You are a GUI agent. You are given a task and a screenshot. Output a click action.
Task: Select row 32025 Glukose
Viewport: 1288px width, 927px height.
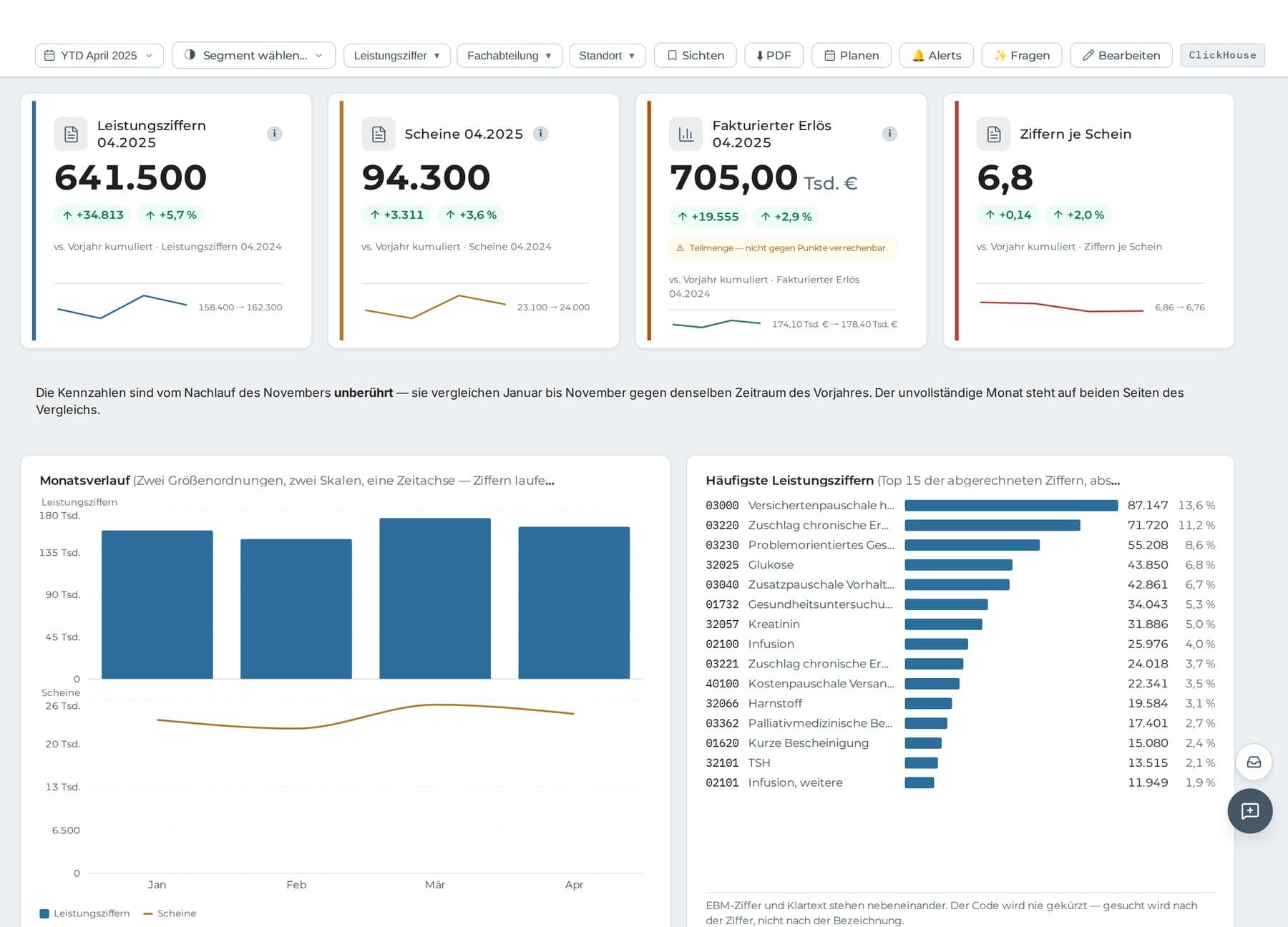pyautogui.click(x=960, y=564)
